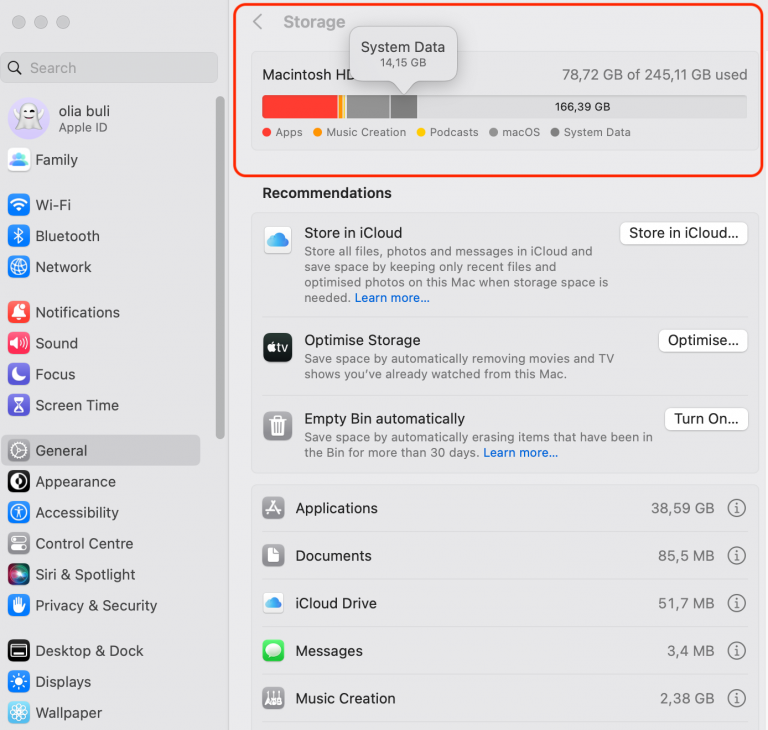
Task: Select the Bluetooth icon in sidebar
Action: click(x=19, y=236)
